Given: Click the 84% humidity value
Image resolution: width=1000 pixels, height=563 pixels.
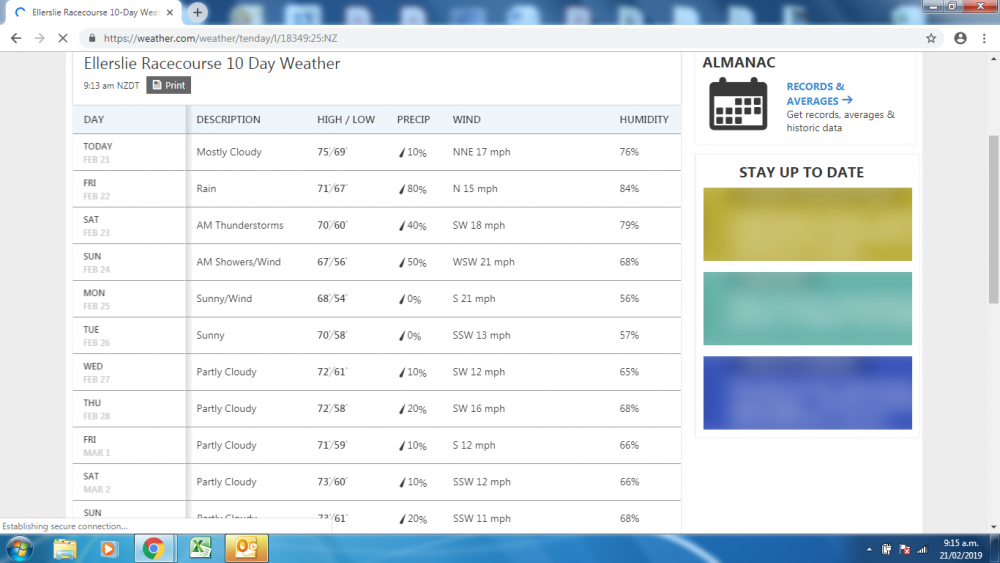Looking at the screenshot, I should [629, 189].
